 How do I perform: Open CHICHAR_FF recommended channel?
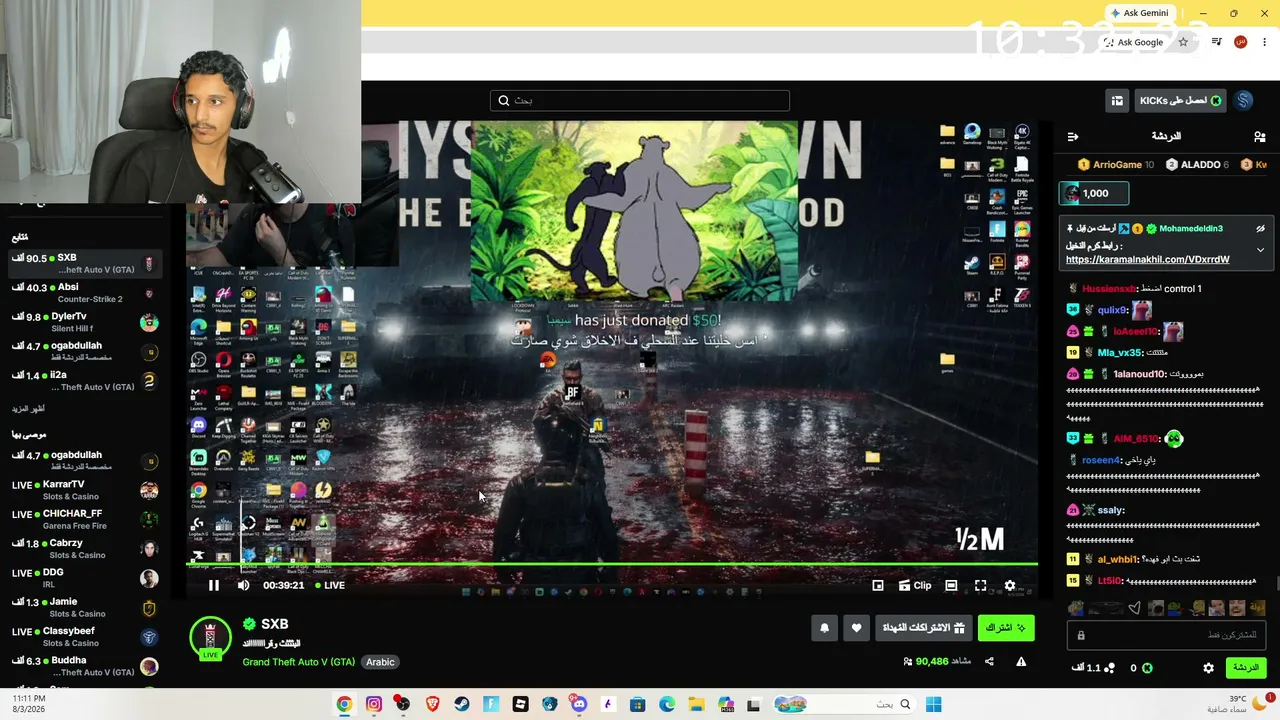(x=85, y=520)
